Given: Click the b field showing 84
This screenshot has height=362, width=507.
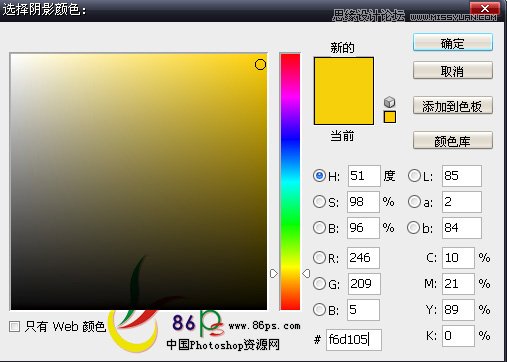Looking at the screenshot, I should pos(462,228).
